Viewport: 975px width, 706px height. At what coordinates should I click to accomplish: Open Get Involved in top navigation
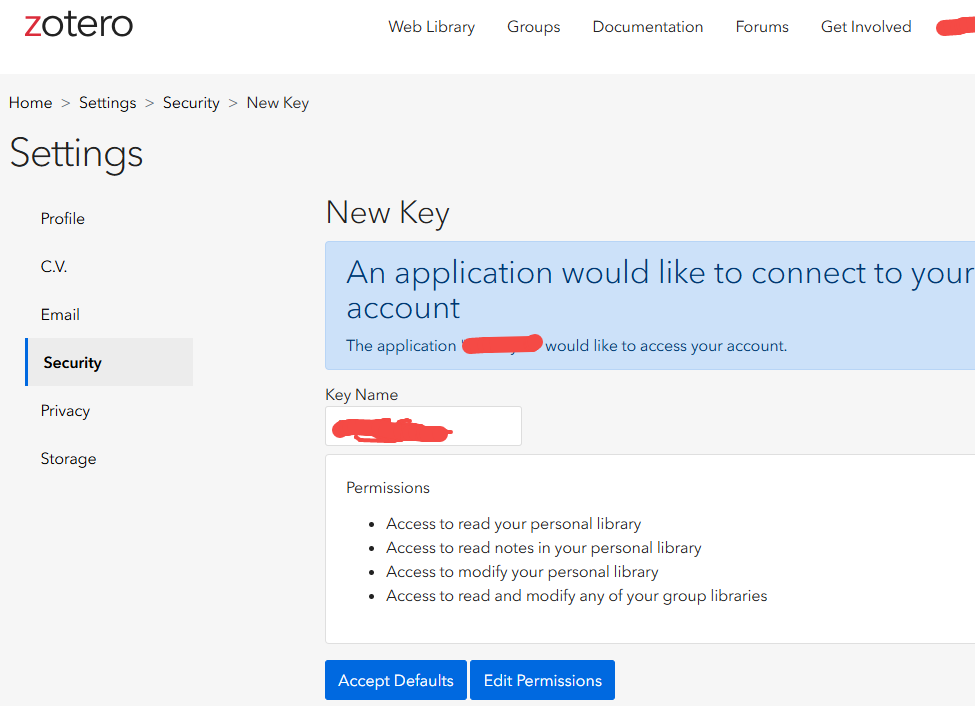point(866,27)
